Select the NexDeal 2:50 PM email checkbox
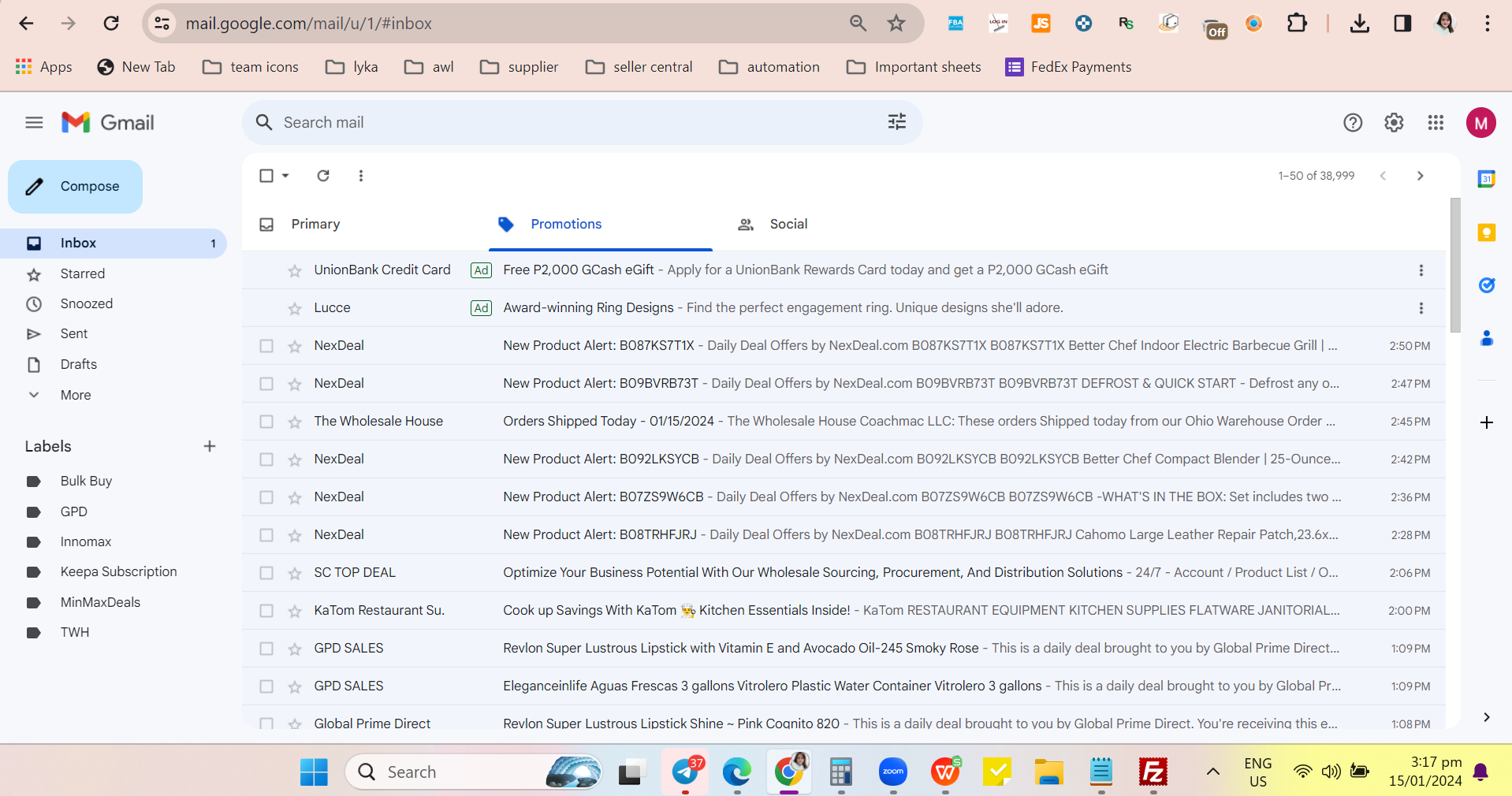The height and width of the screenshot is (796, 1512). coord(266,346)
